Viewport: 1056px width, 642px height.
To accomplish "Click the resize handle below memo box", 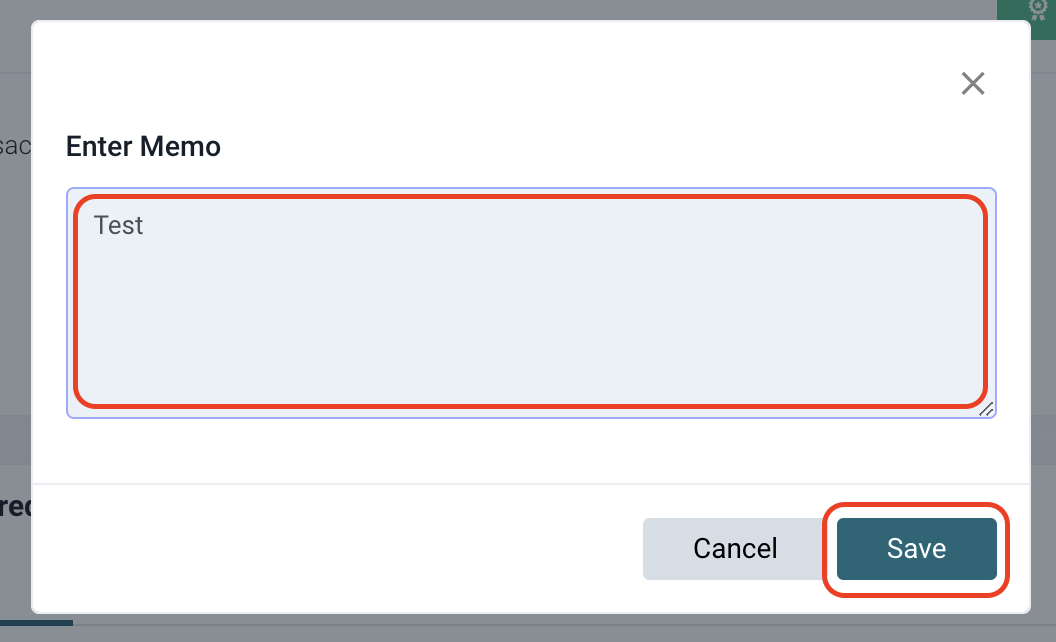I will [986, 409].
